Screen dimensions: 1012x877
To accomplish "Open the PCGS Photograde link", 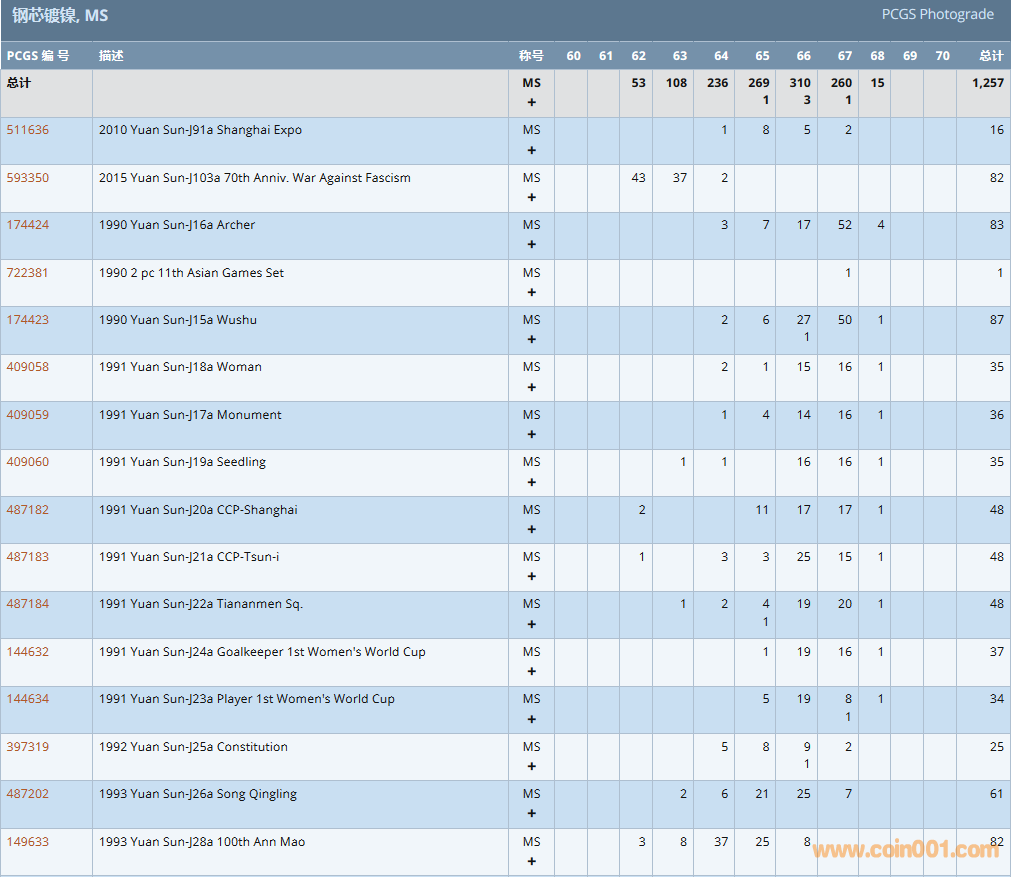I will 937,14.
